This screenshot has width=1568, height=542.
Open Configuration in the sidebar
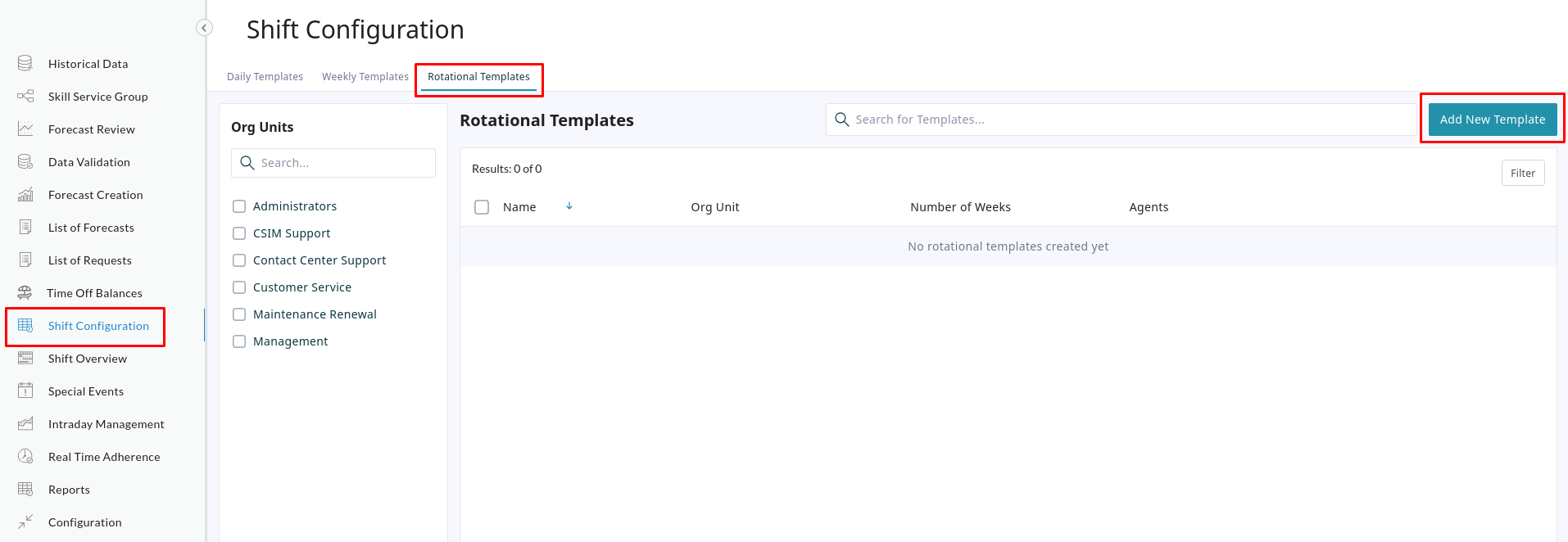(x=84, y=522)
